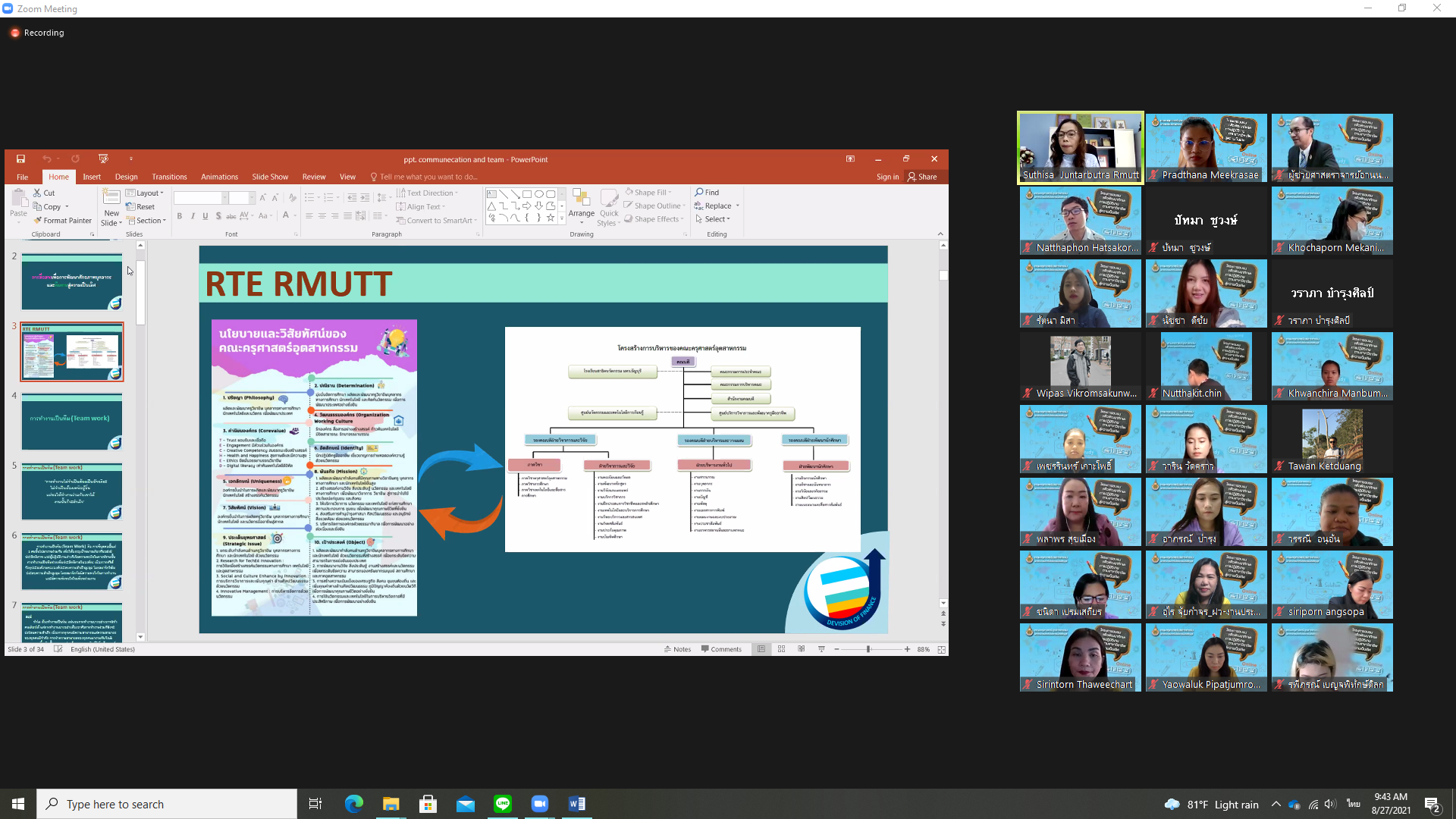
Task: Switch to the Design tab
Action: click(x=127, y=177)
